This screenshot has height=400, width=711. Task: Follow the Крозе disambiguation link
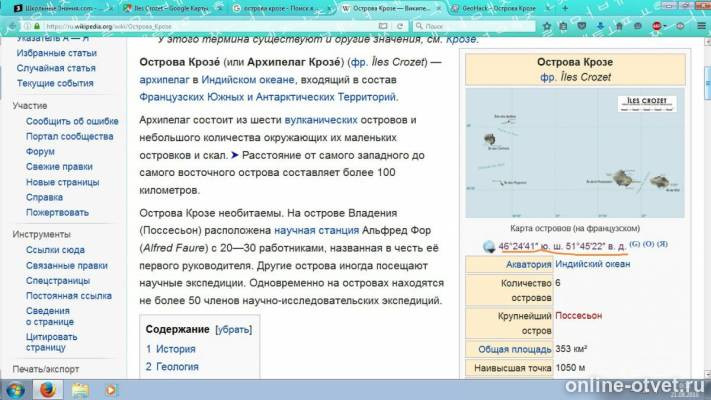tap(461, 39)
